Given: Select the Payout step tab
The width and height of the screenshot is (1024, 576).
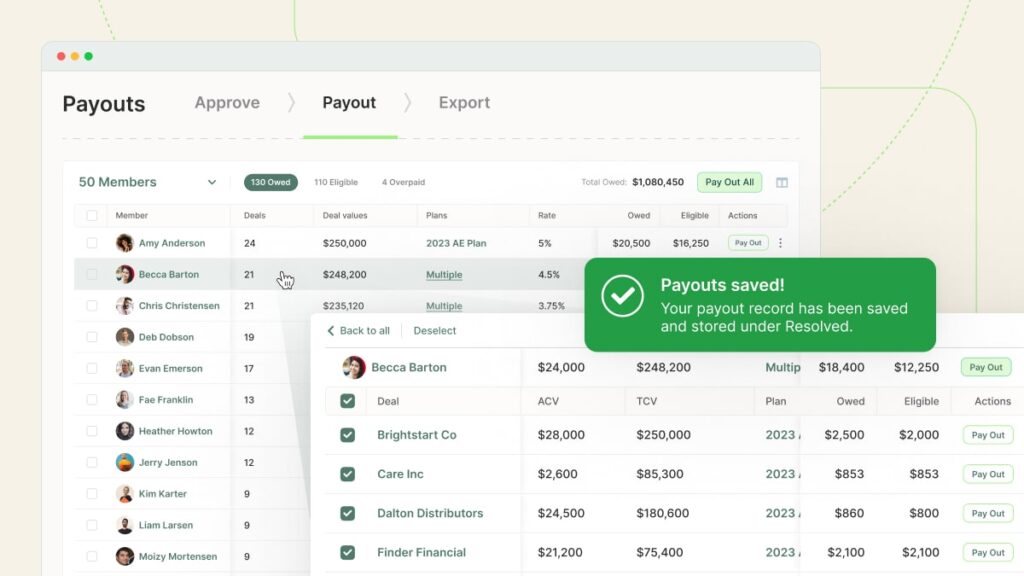Looking at the screenshot, I should click(x=349, y=103).
